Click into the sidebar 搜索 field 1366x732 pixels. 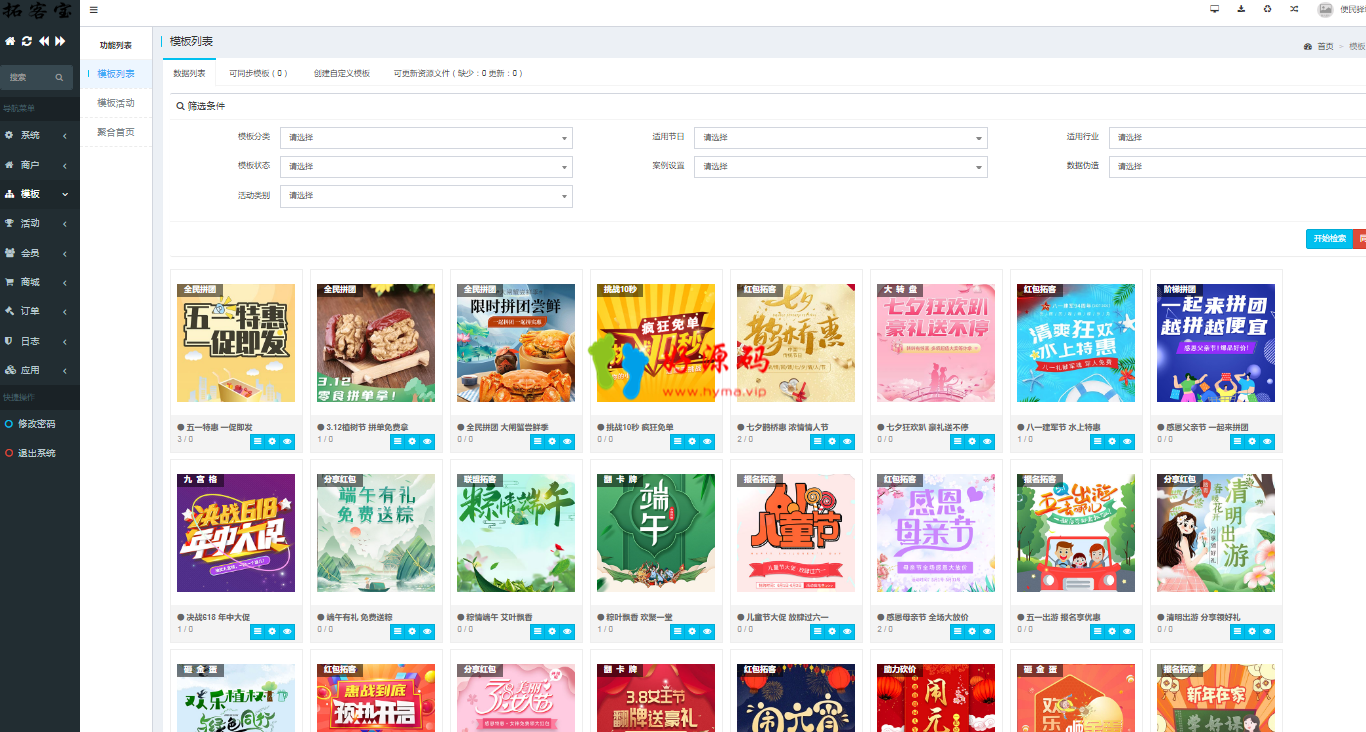(x=28, y=77)
